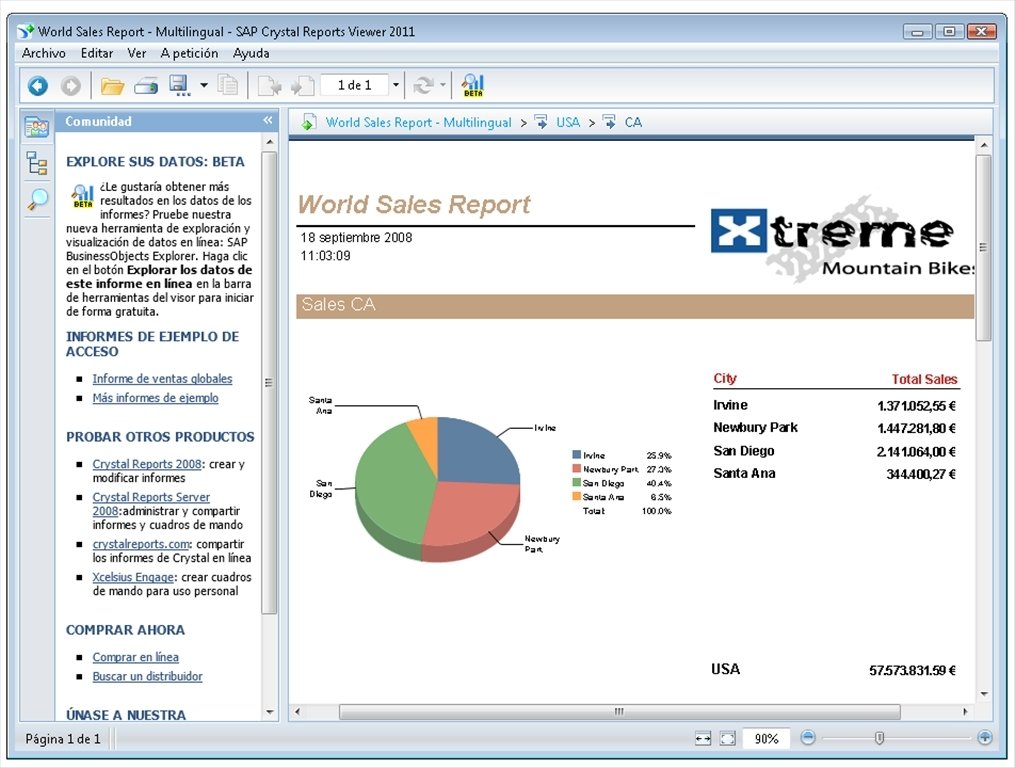
Task: Click the drill-down icon before CA
Action: click(609, 122)
